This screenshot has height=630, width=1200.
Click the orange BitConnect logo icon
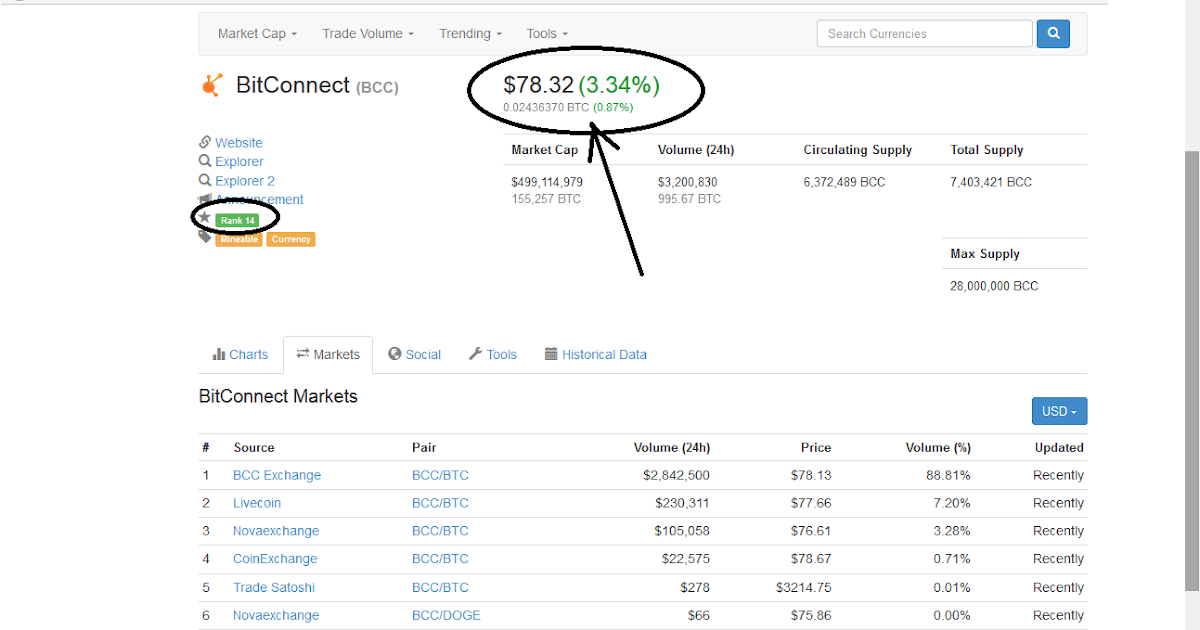coord(211,86)
